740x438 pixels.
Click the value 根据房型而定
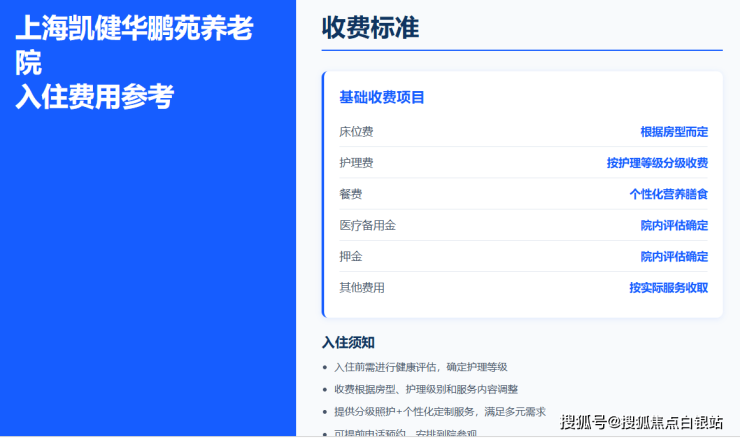coord(674,132)
